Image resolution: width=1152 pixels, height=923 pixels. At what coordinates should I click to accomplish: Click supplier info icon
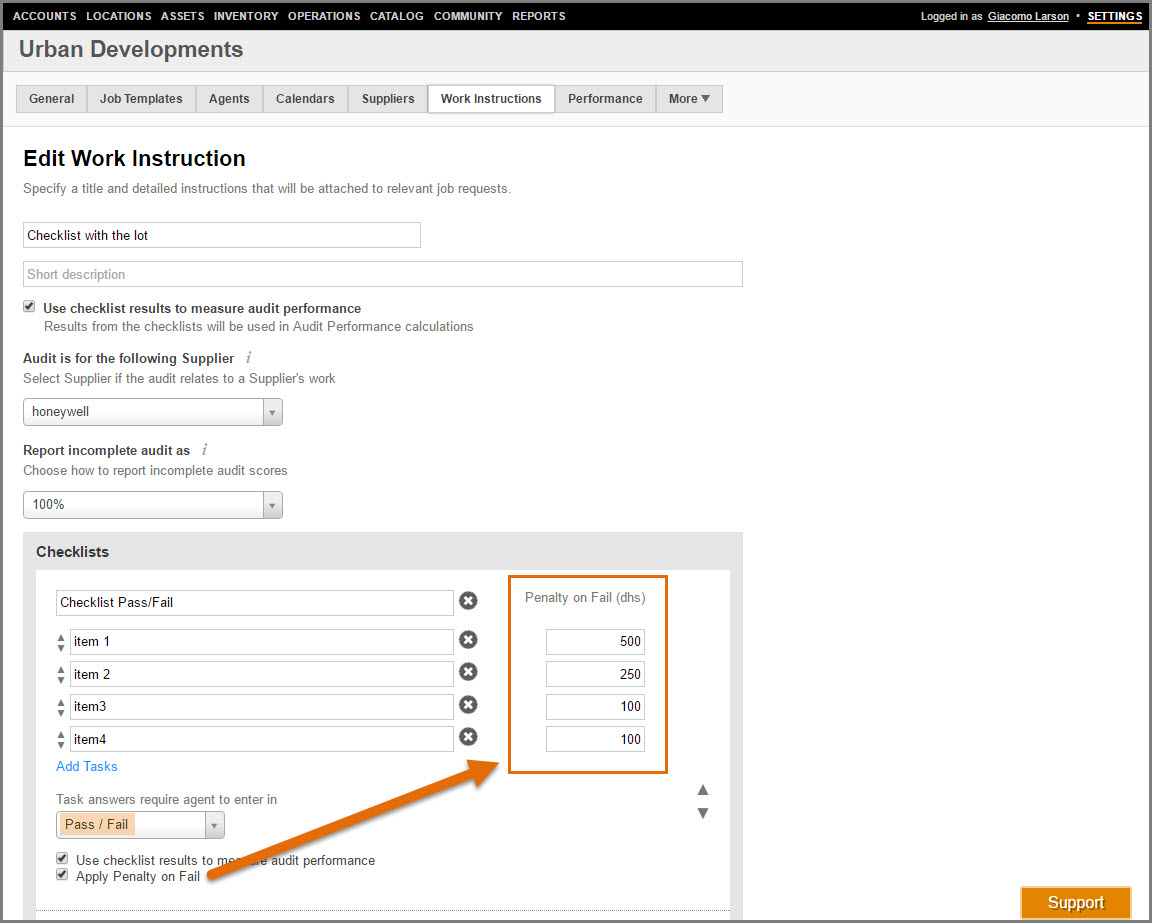[249, 358]
